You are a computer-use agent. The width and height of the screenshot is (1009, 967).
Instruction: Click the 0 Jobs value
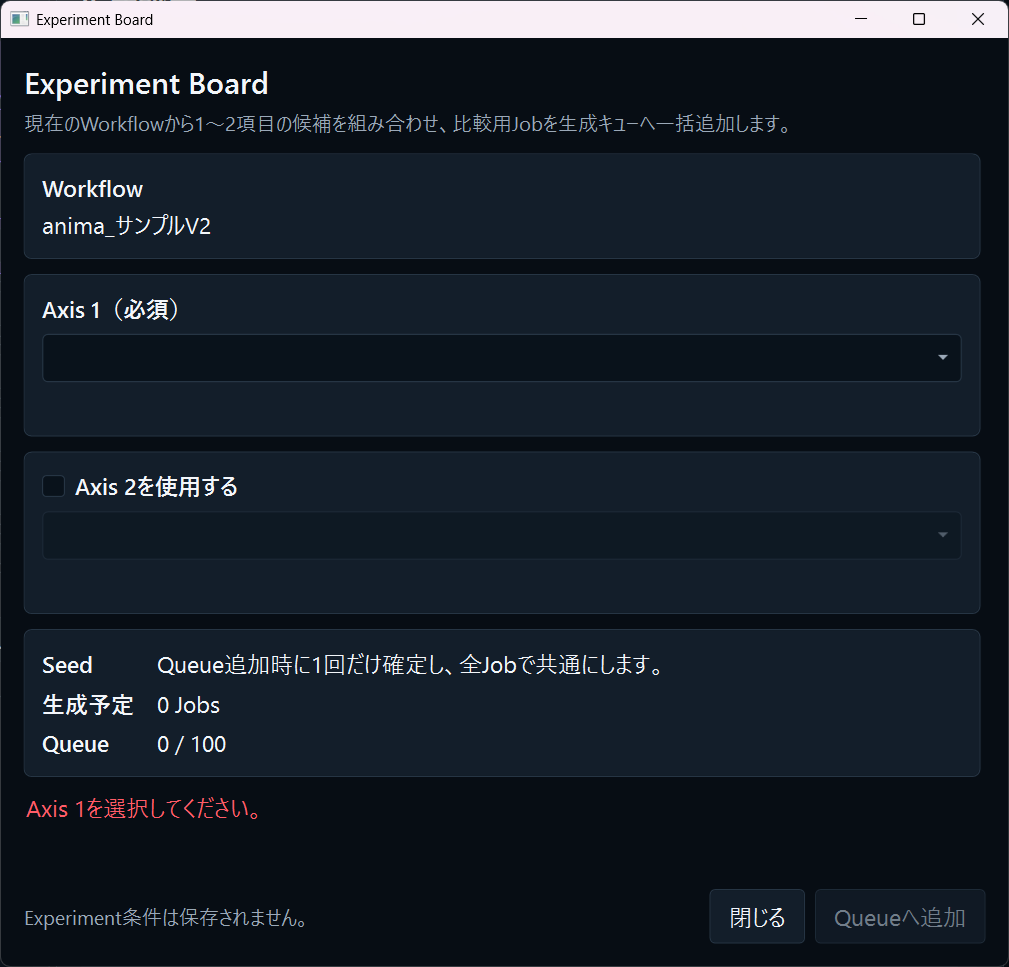189,705
